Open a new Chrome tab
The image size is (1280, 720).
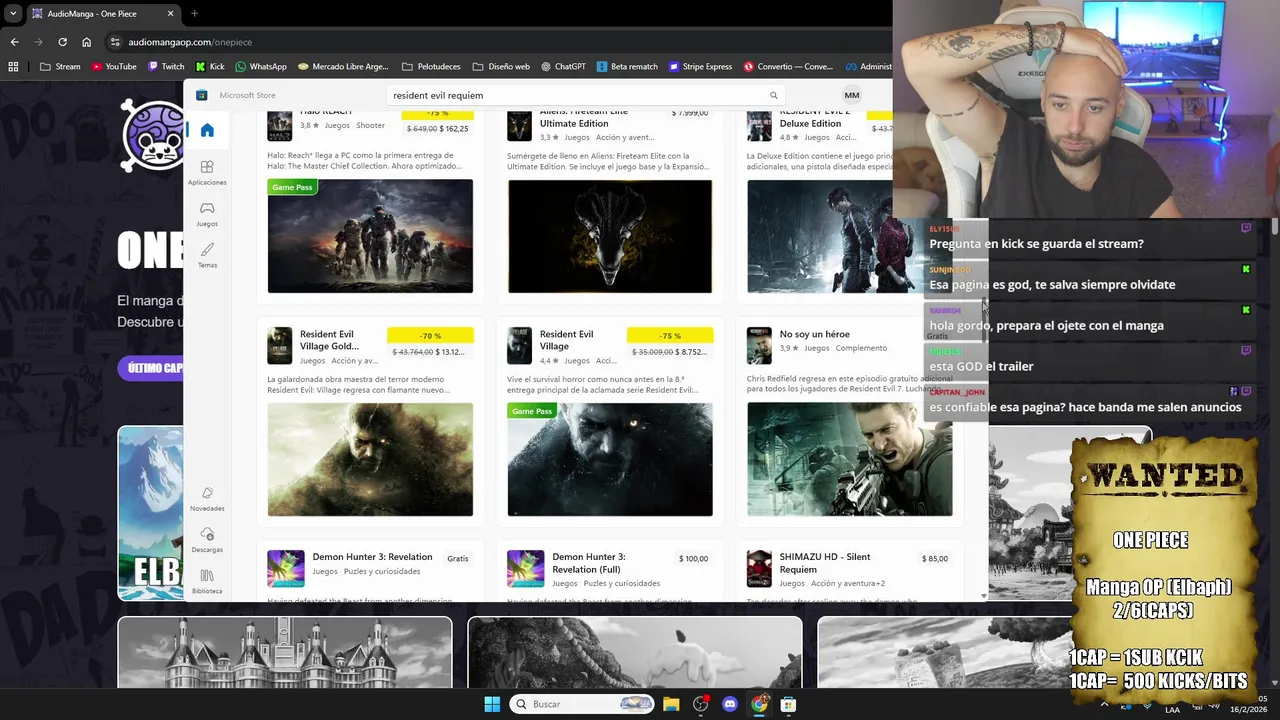tap(194, 14)
